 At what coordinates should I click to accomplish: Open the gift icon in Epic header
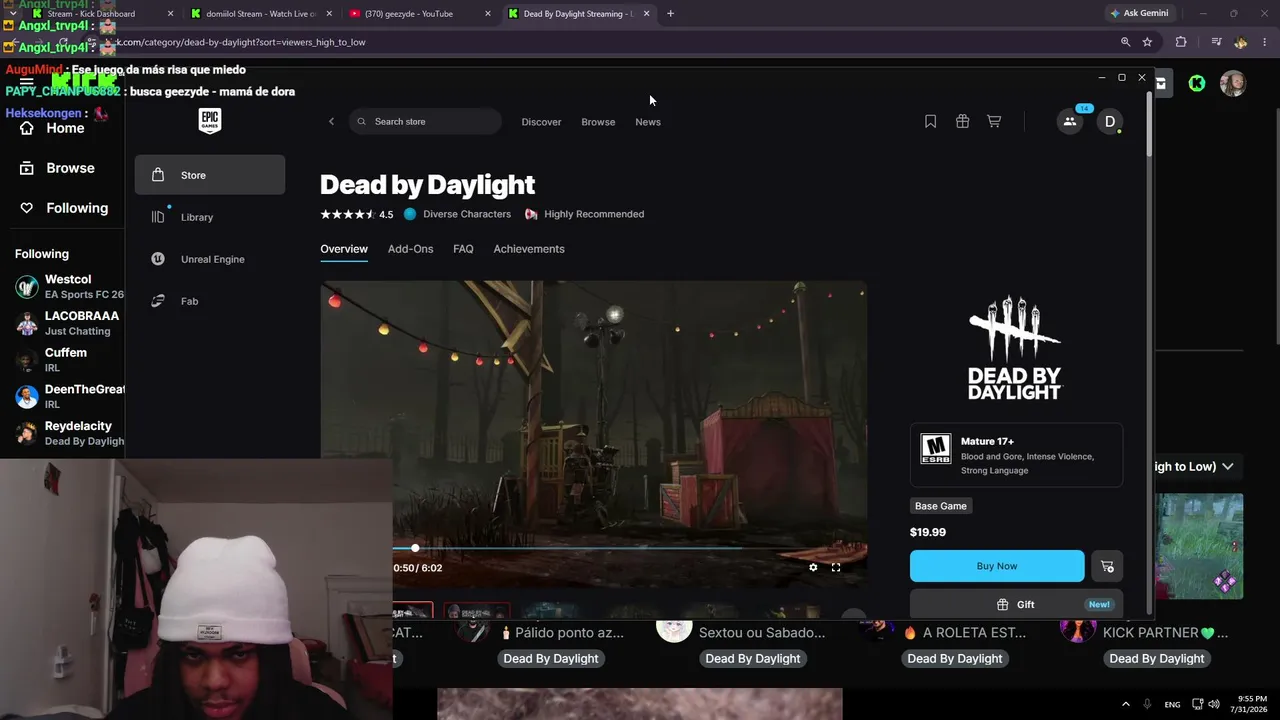pos(962,121)
